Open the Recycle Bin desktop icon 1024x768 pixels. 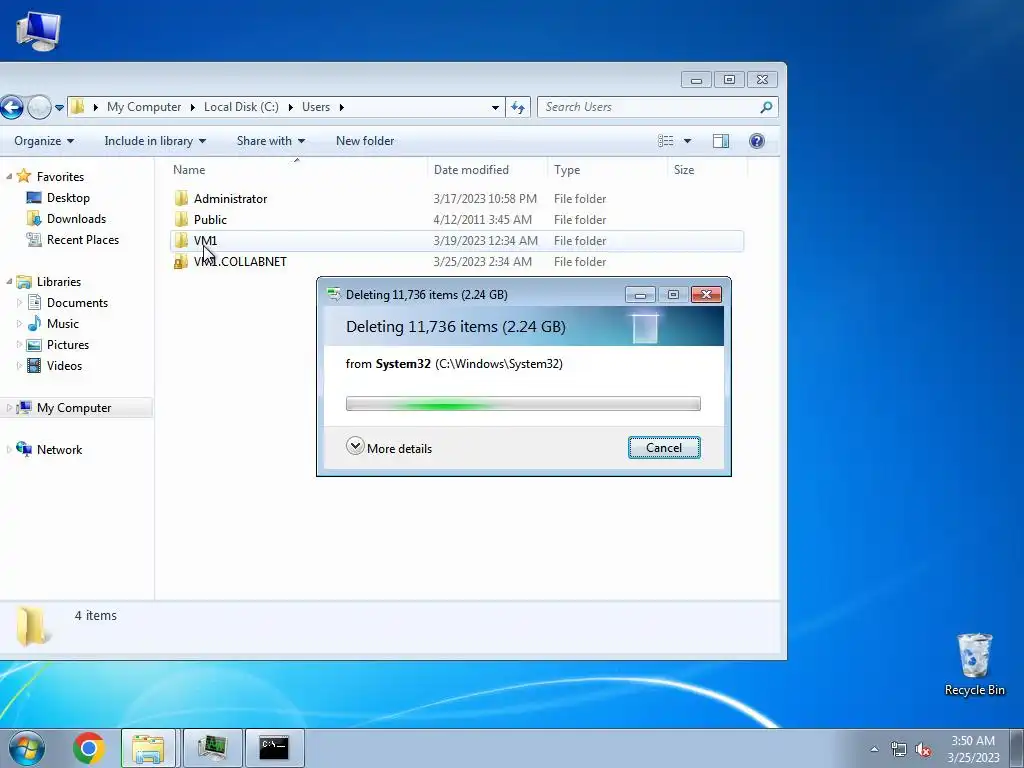tap(974, 664)
